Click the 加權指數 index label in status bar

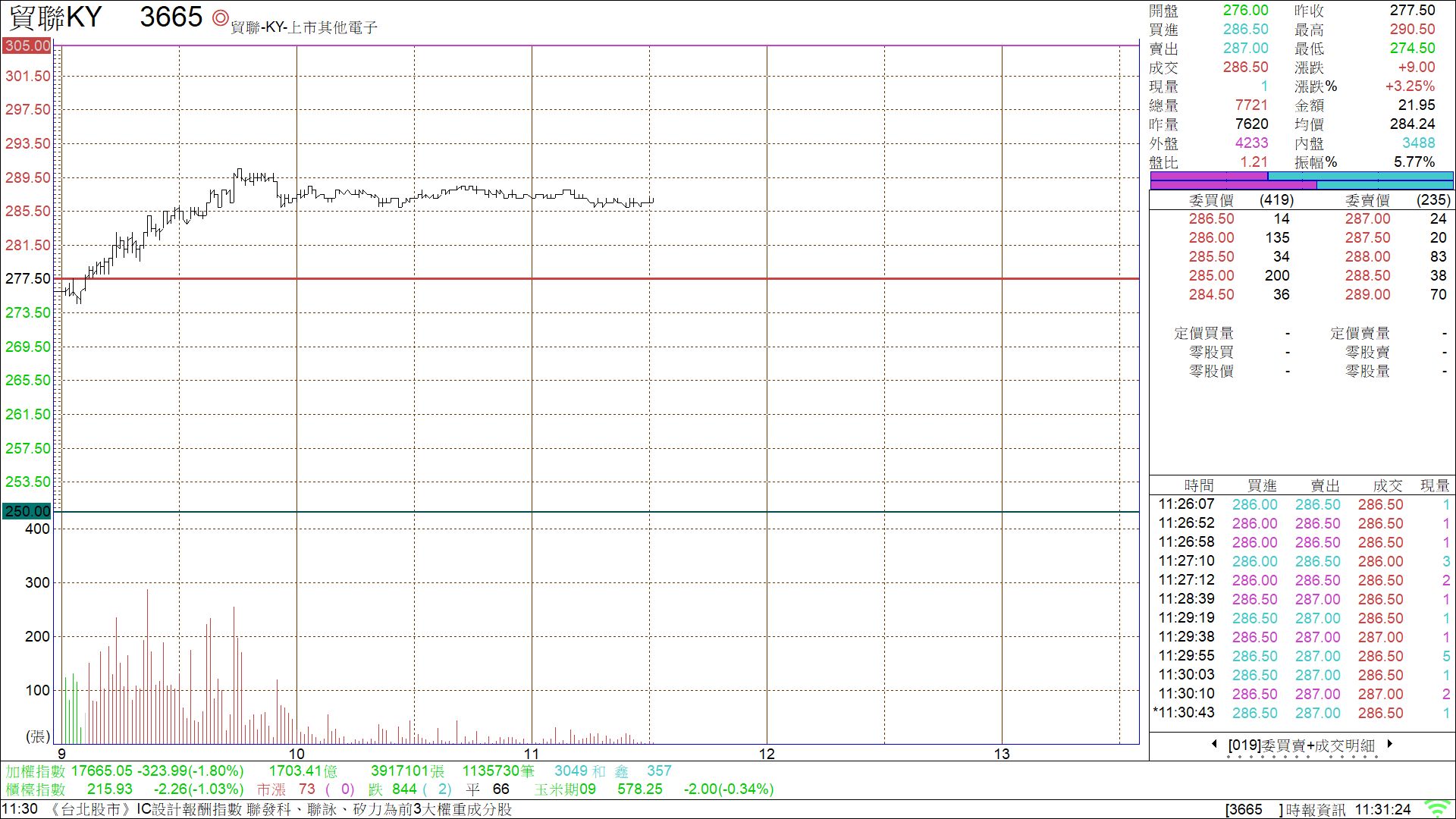36,771
